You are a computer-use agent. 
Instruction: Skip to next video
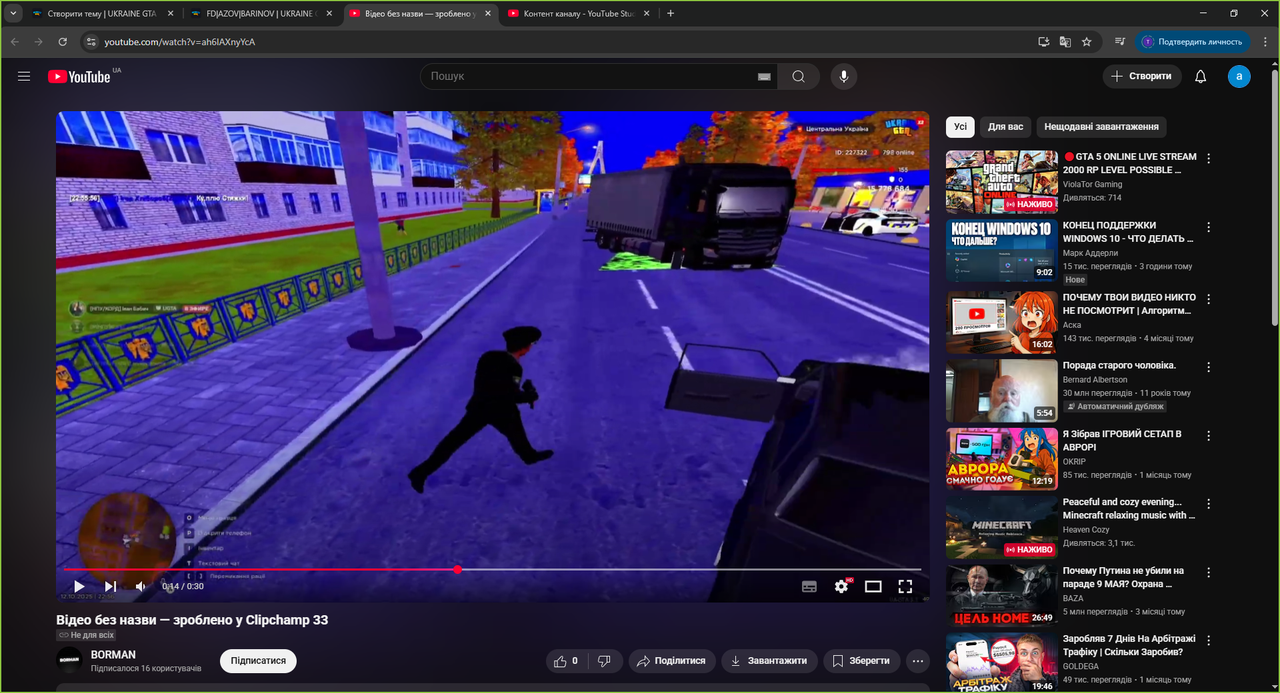110,586
